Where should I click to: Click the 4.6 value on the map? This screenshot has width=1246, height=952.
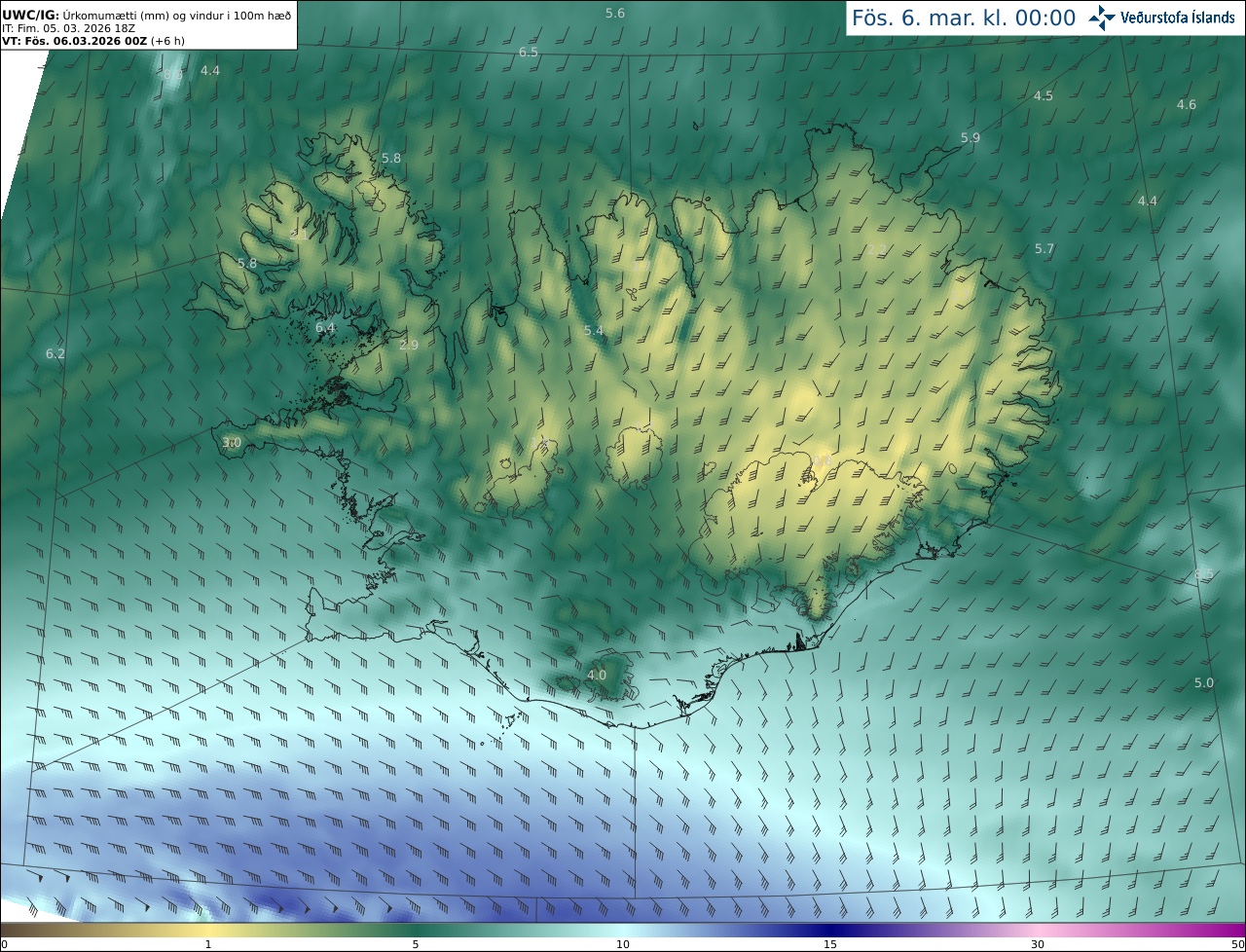(1187, 104)
